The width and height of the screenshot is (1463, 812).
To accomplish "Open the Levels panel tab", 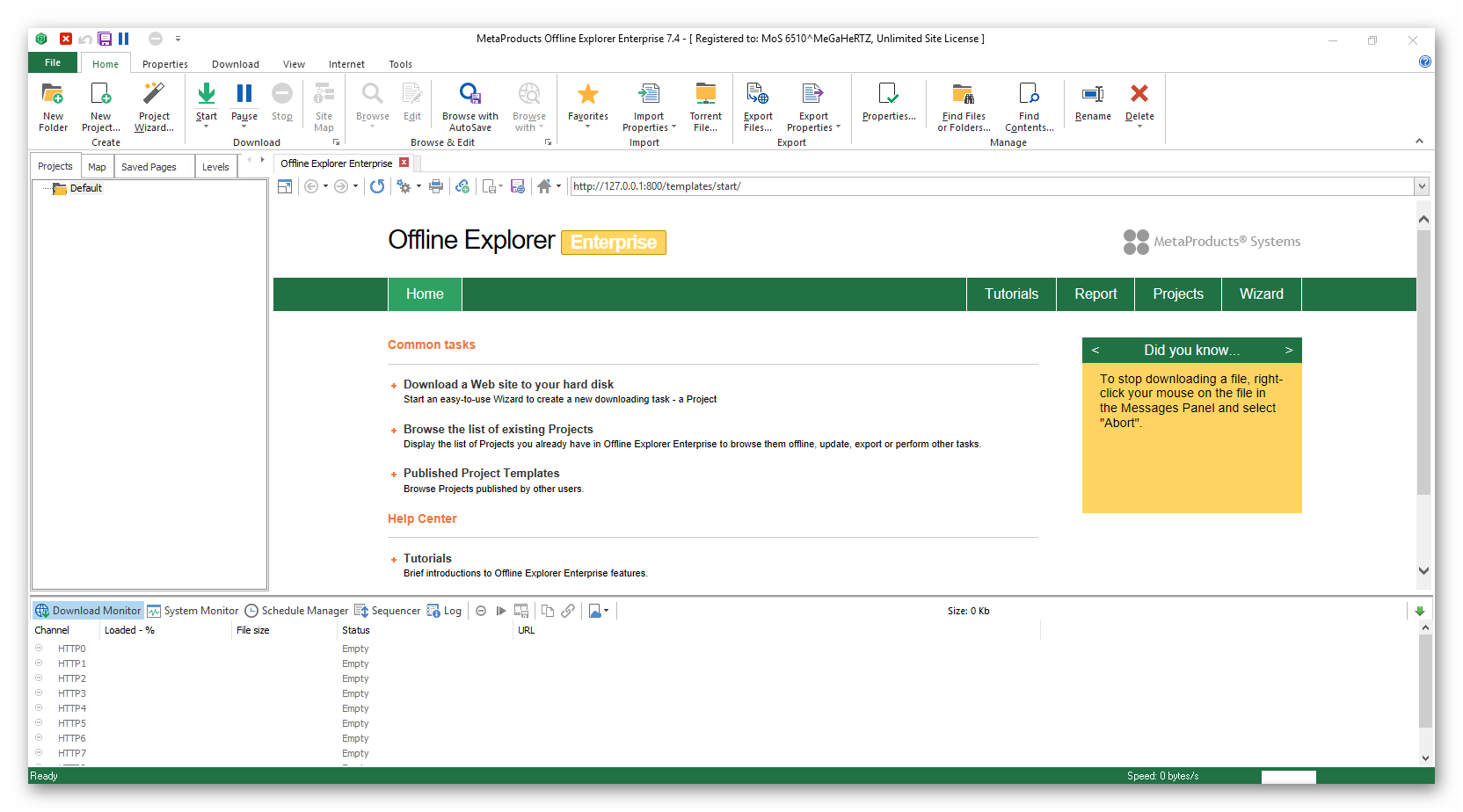I will pos(215,167).
